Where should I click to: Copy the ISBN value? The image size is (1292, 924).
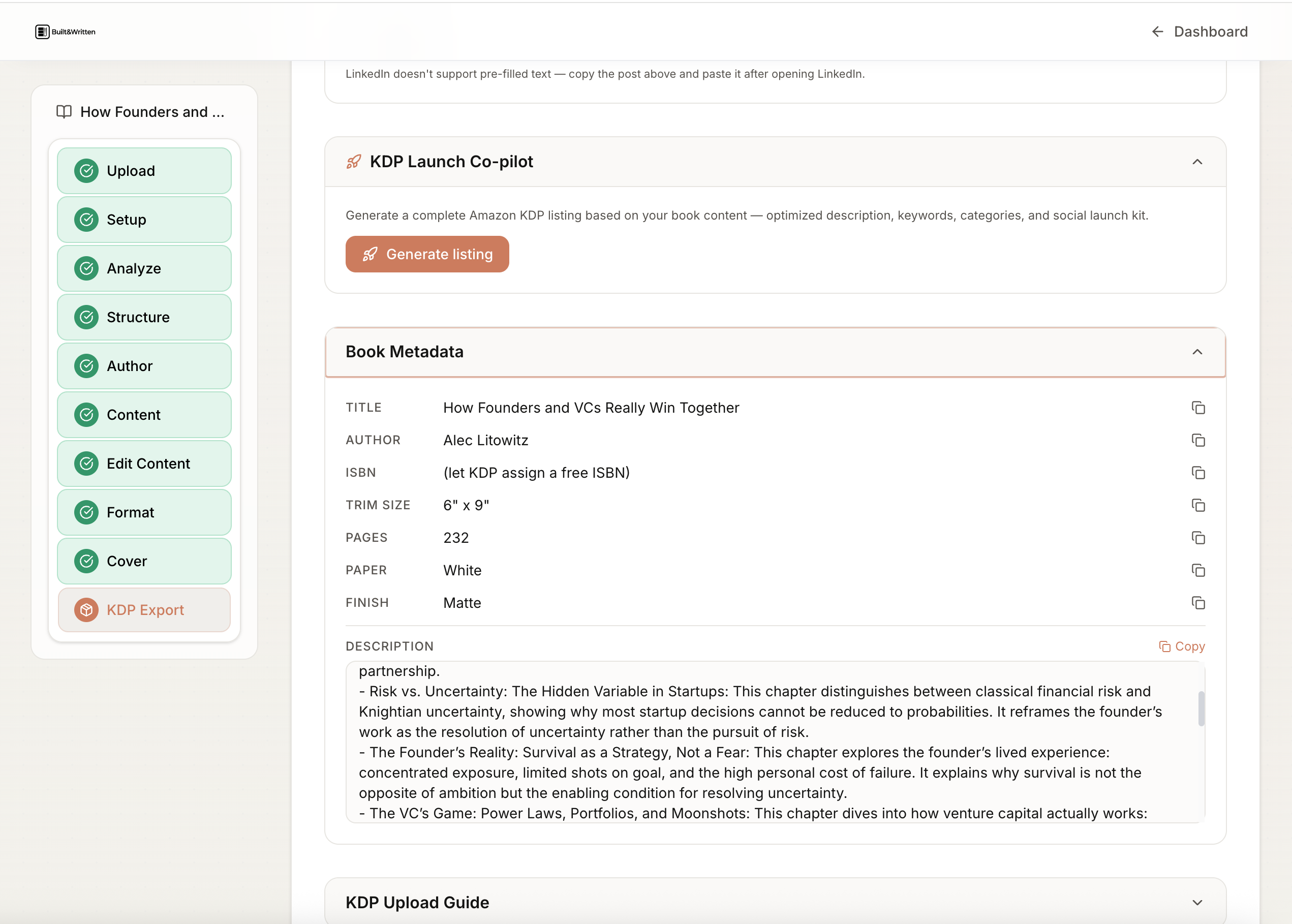click(x=1198, y=473)
